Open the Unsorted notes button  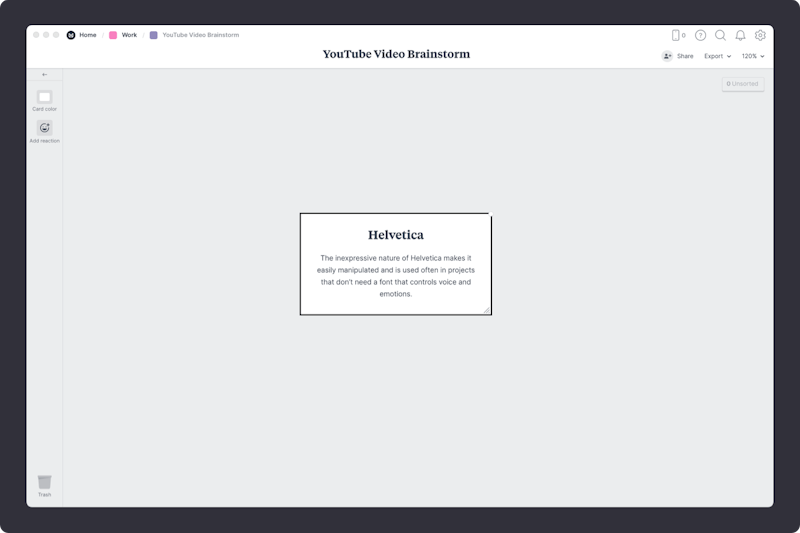pos(743,84)
